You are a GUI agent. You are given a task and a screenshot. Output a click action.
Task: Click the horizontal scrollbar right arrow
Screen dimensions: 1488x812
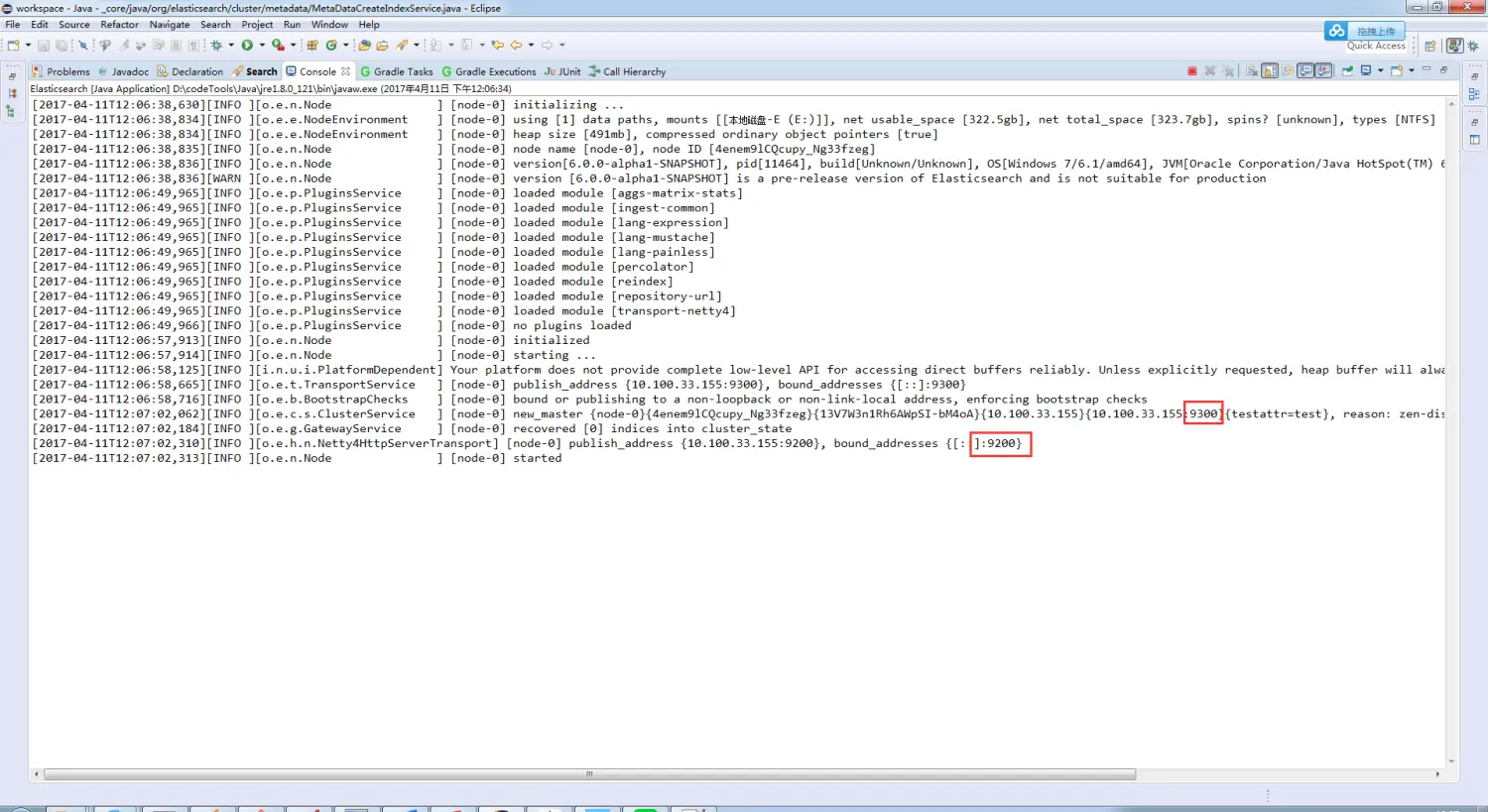point(1437,773)
